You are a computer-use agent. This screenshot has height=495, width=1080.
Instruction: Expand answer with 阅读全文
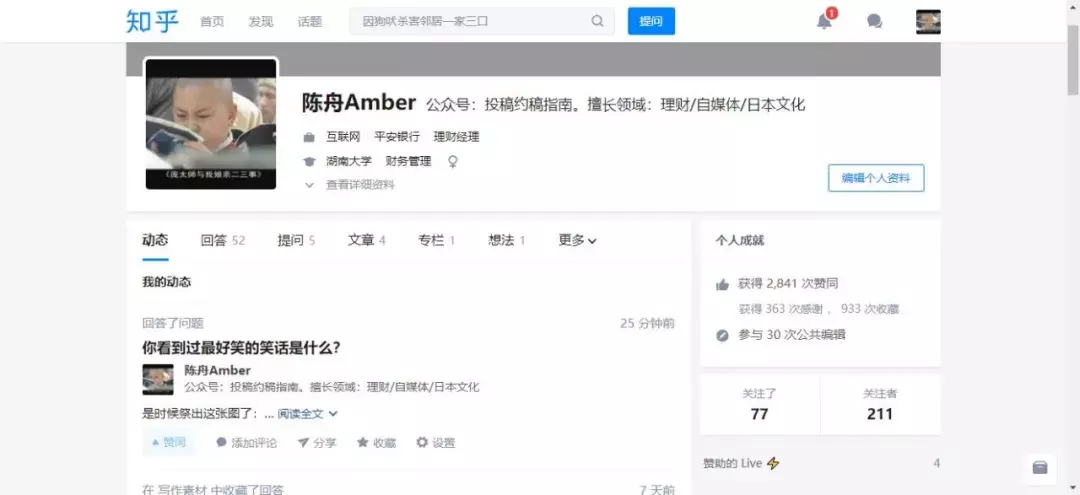(x=307, y=414)
